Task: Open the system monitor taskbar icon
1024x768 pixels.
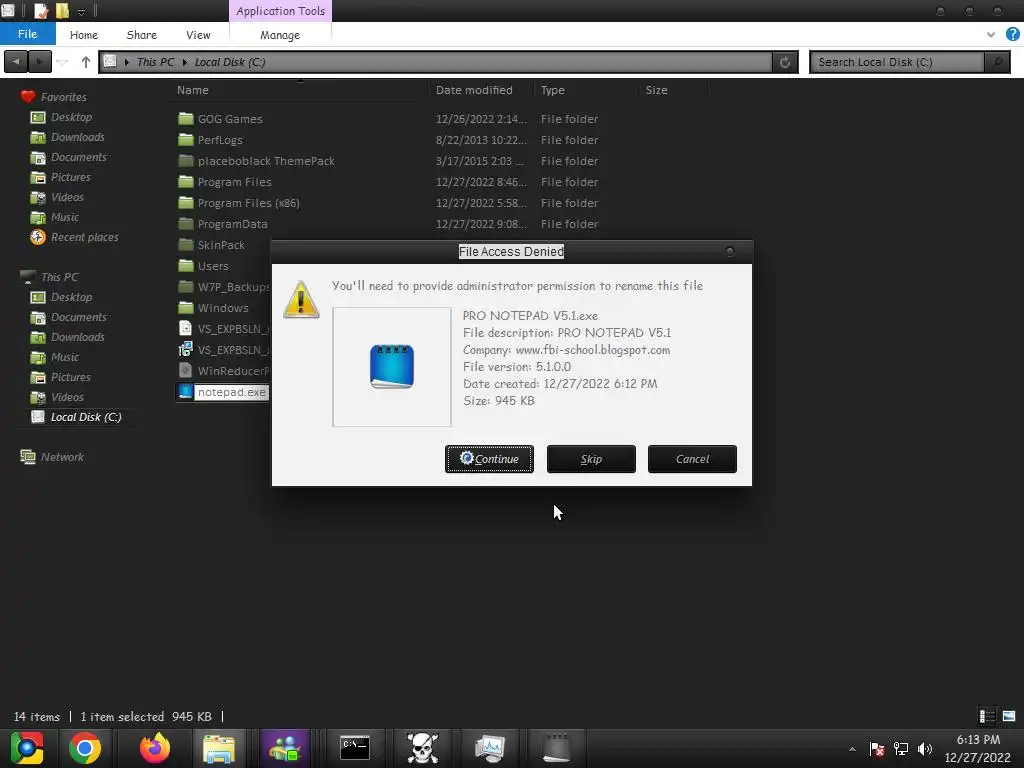Action: (490, 748)
